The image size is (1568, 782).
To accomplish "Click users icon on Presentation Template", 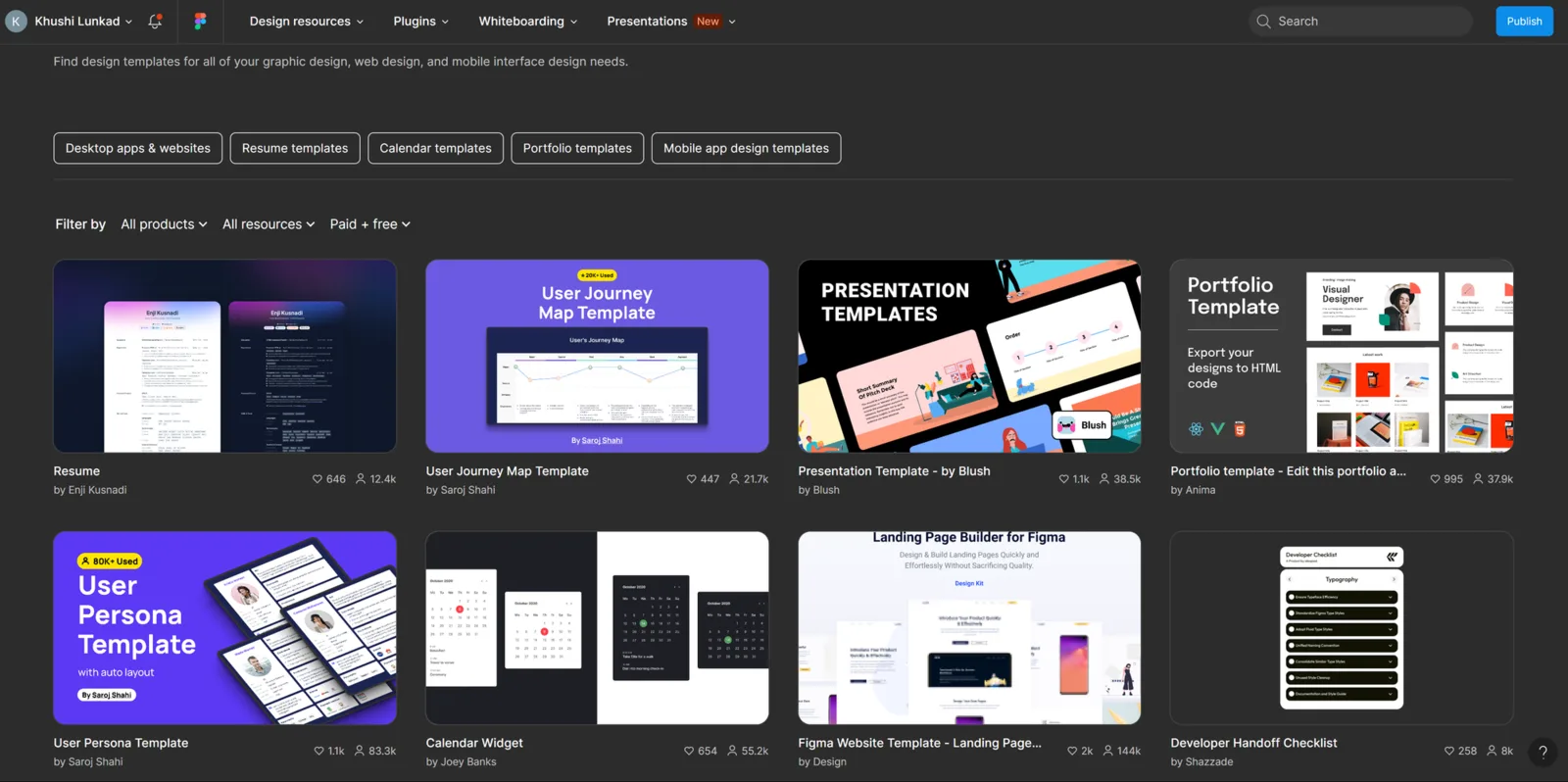I will pos(1104,479).
